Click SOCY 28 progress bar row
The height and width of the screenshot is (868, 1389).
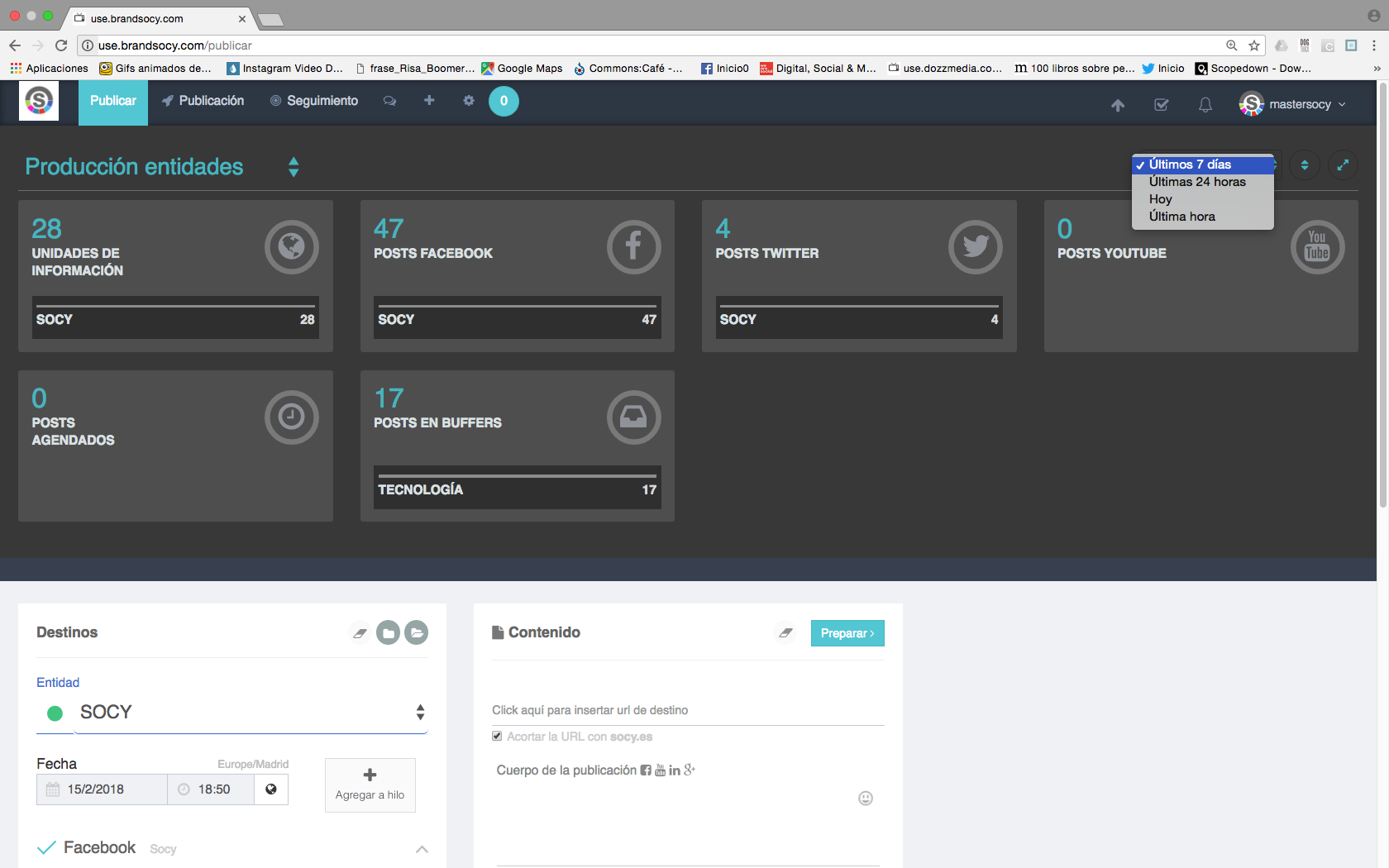pyautogui.click(x=175, y=317)
